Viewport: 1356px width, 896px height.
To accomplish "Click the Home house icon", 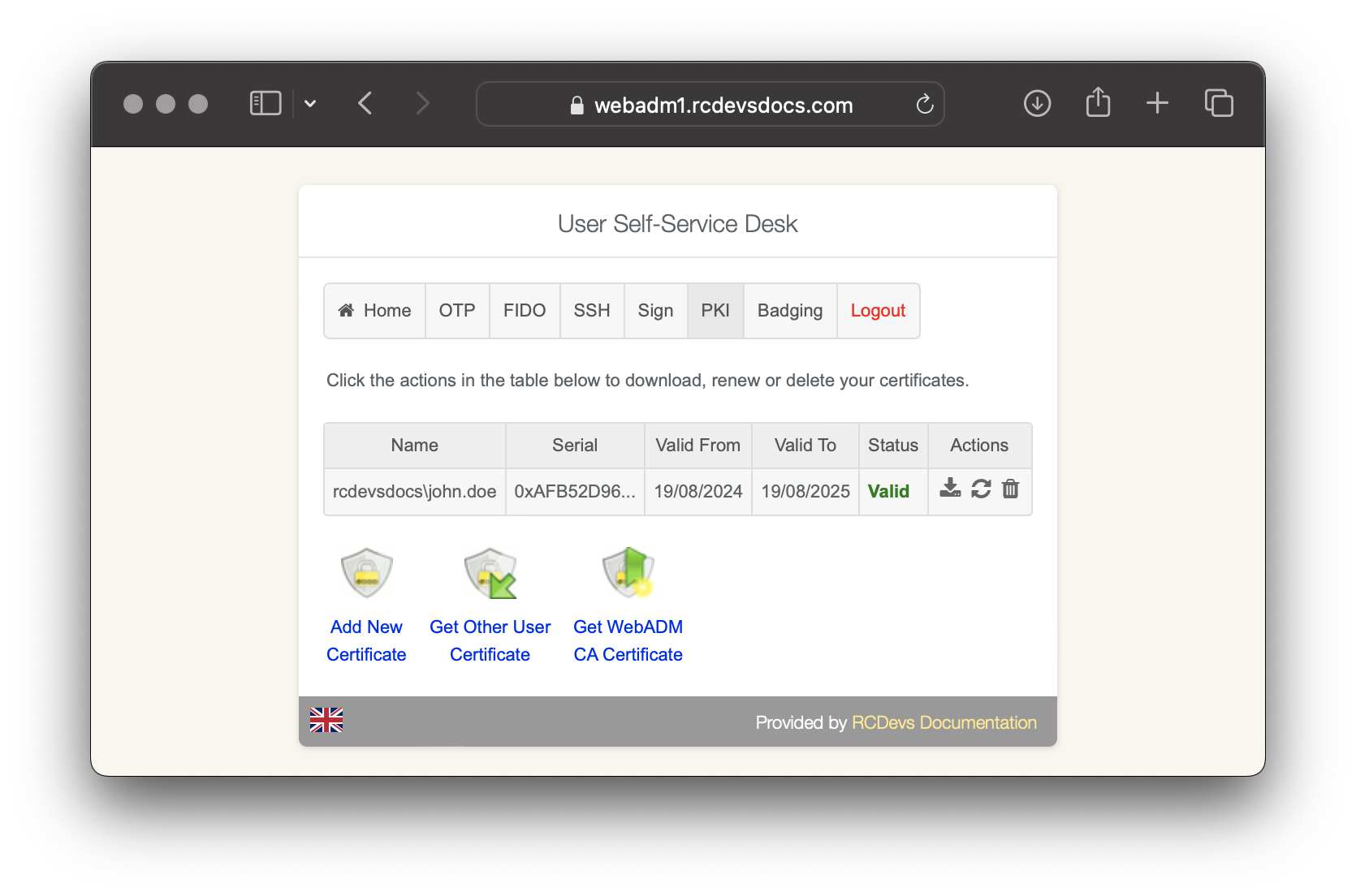I will 347,310.
